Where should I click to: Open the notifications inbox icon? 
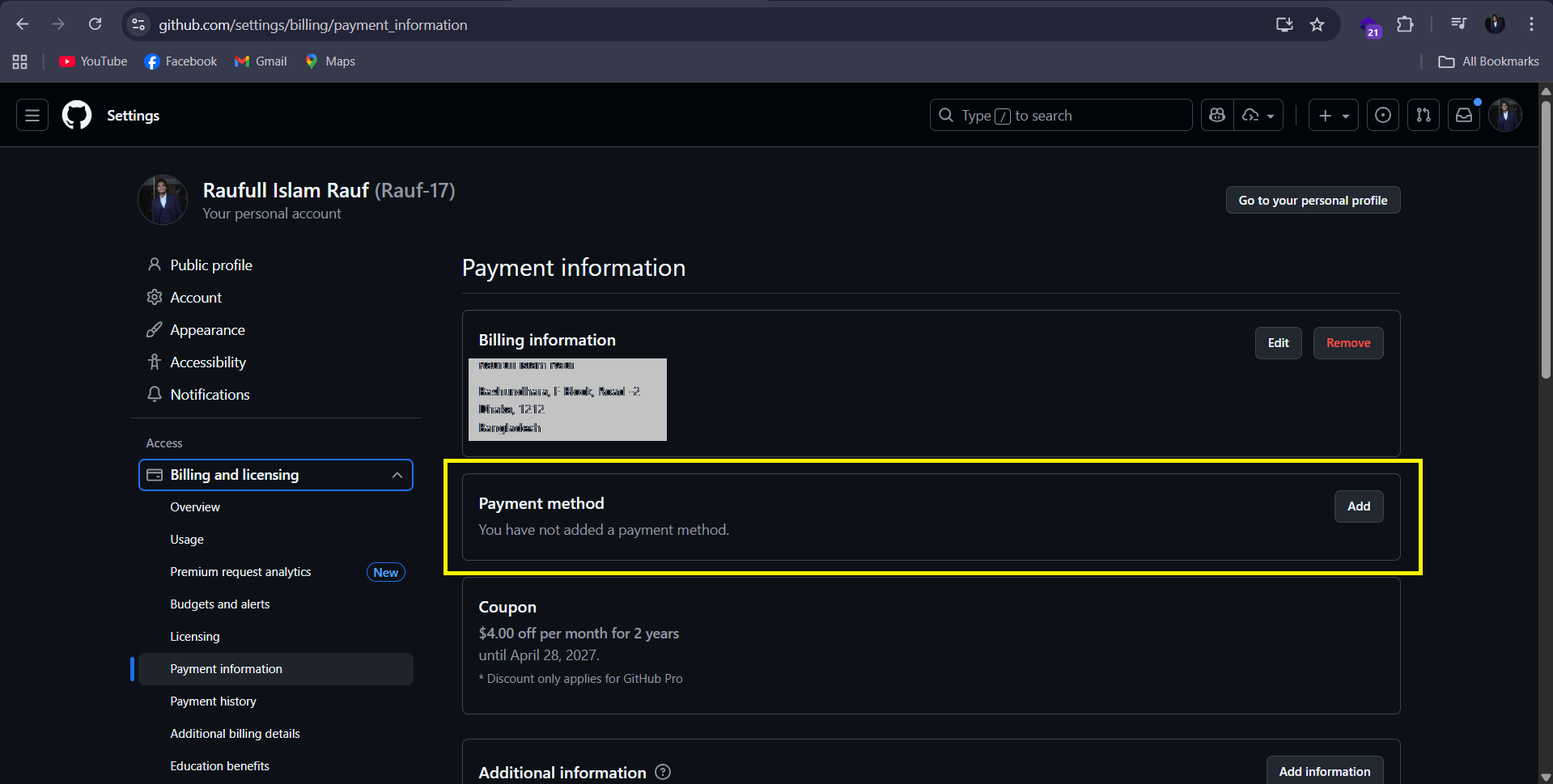[x=1463, y=115]
